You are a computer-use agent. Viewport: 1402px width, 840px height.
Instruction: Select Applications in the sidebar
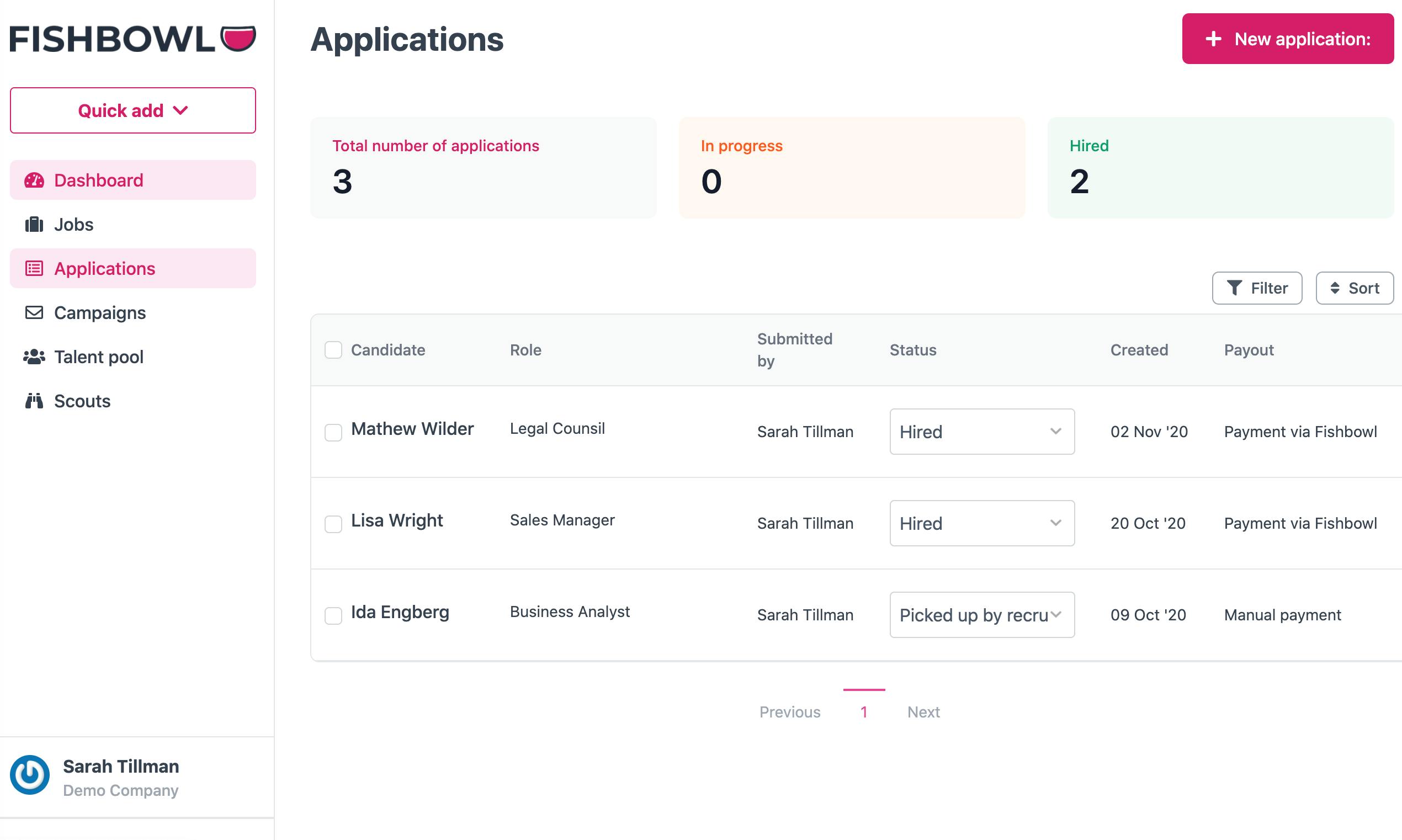coord(133,268)
